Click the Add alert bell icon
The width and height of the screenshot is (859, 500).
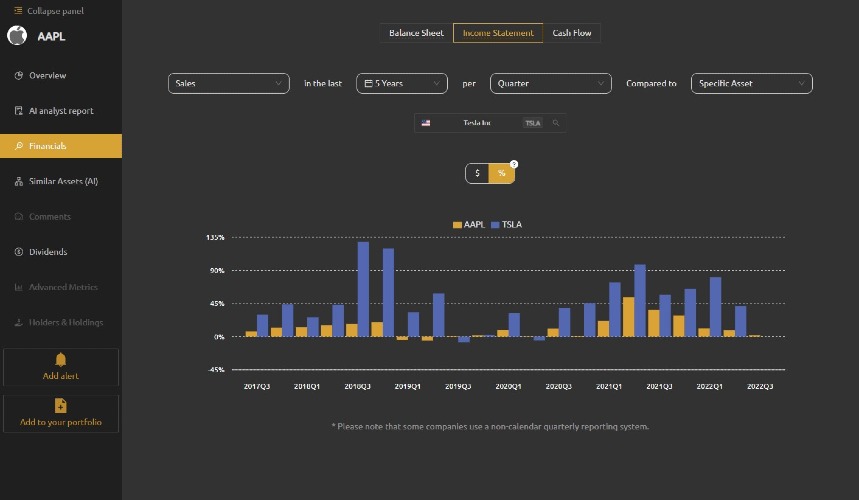tap(61, 359)
